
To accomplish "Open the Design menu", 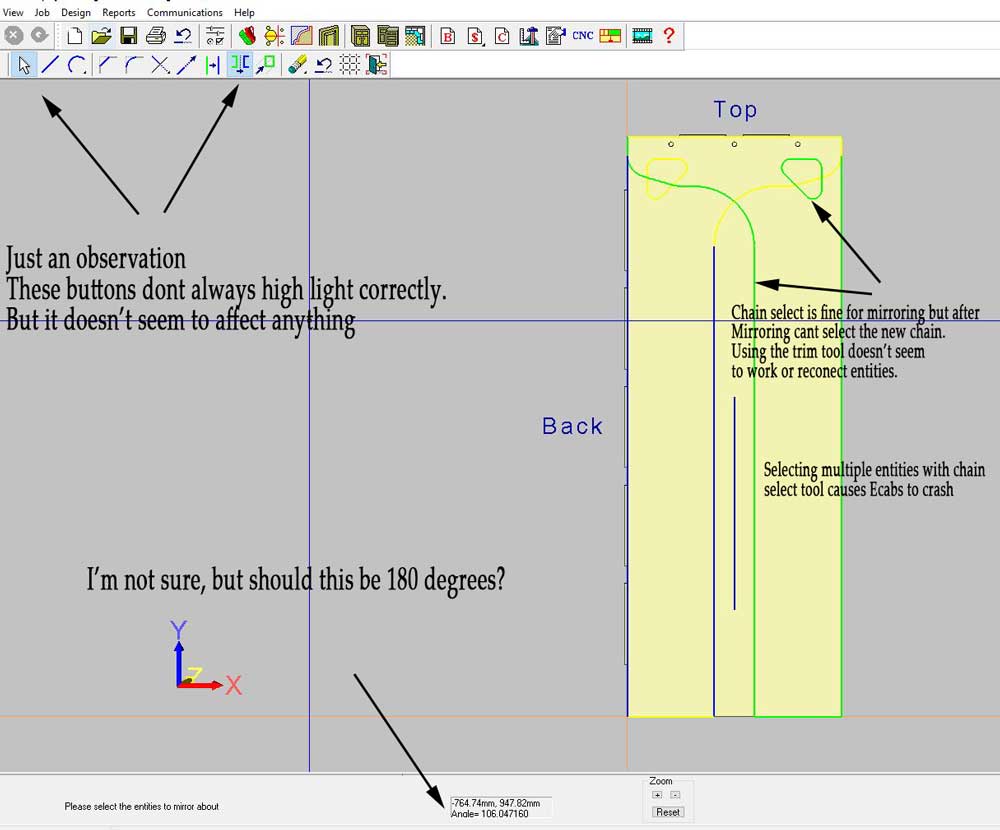I will (75, 13).
